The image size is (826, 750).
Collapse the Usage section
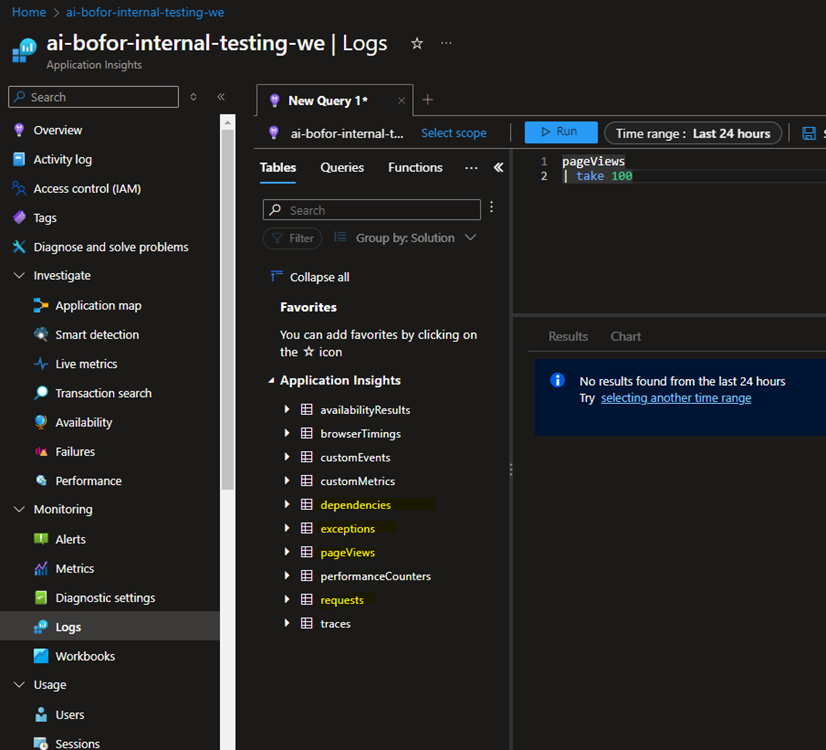tap(19, 685)
